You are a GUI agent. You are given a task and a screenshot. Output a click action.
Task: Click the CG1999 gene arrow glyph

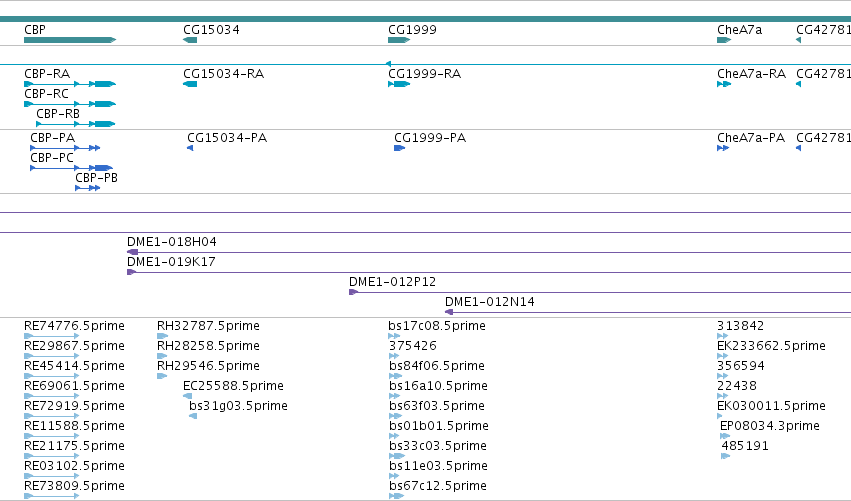[x=399, y=40]
